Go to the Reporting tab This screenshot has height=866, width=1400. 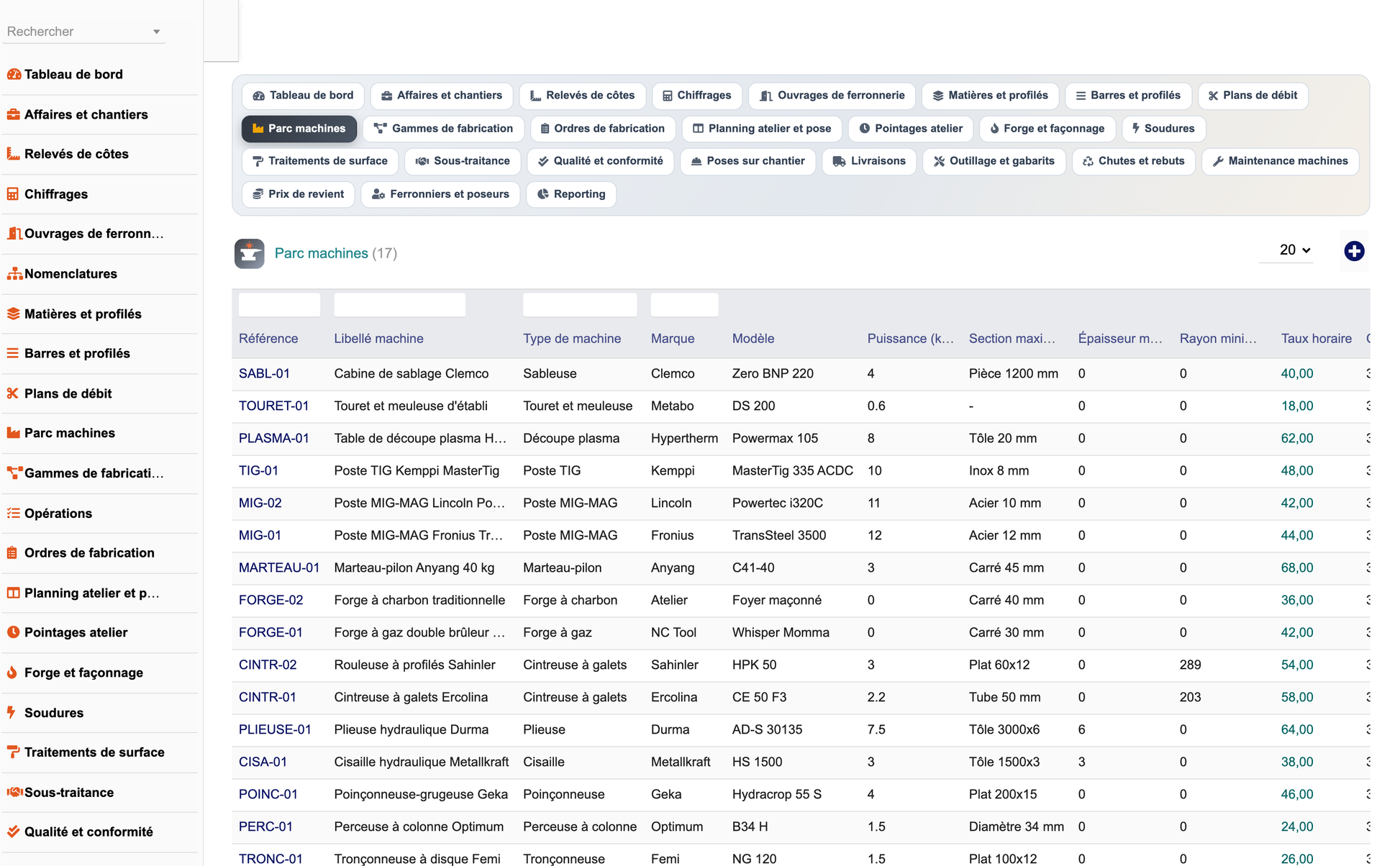coord(571,194)
